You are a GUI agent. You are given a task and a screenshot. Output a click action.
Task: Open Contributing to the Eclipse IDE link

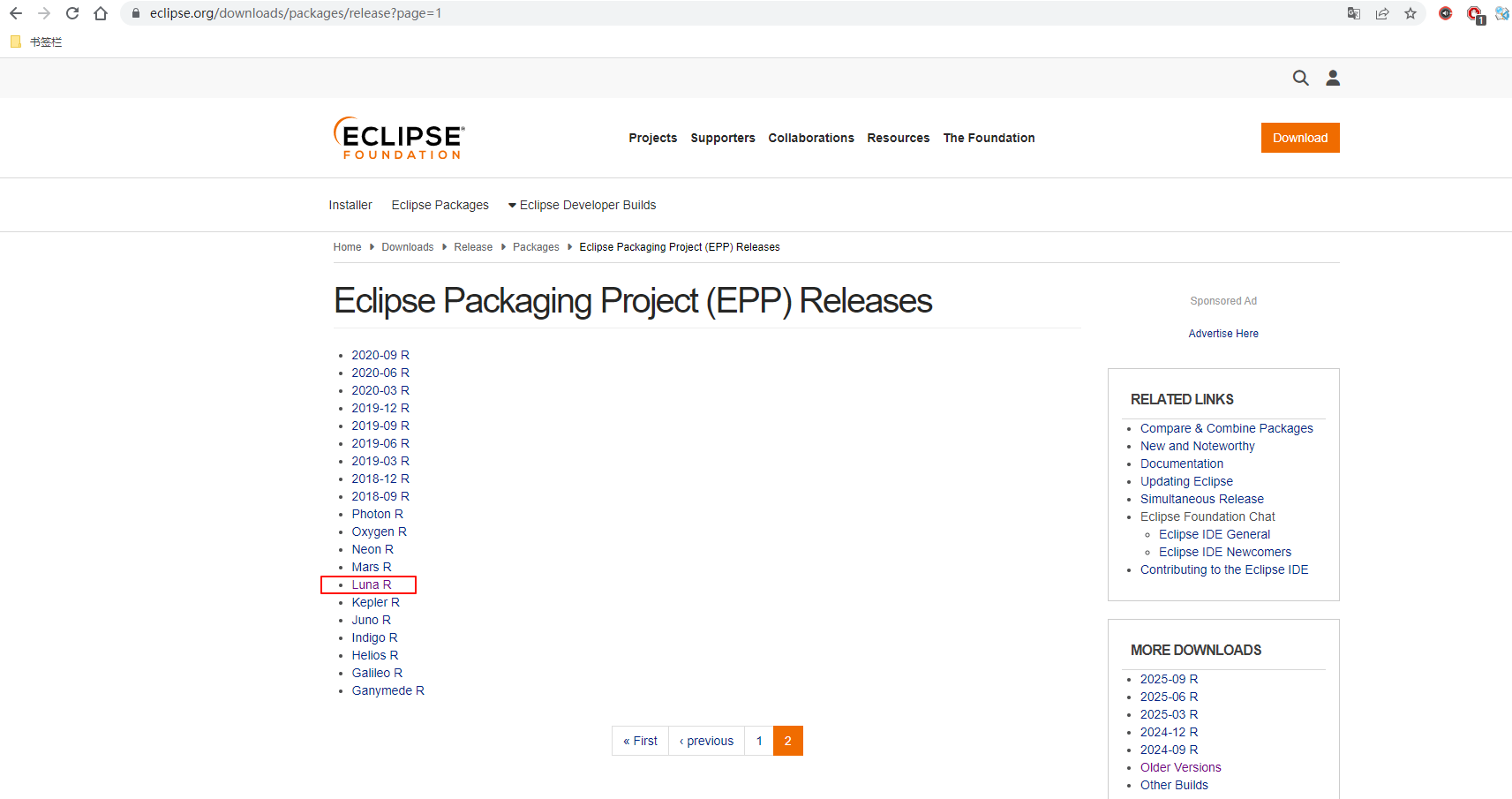pyautogui.click(x=1224, y=569)
